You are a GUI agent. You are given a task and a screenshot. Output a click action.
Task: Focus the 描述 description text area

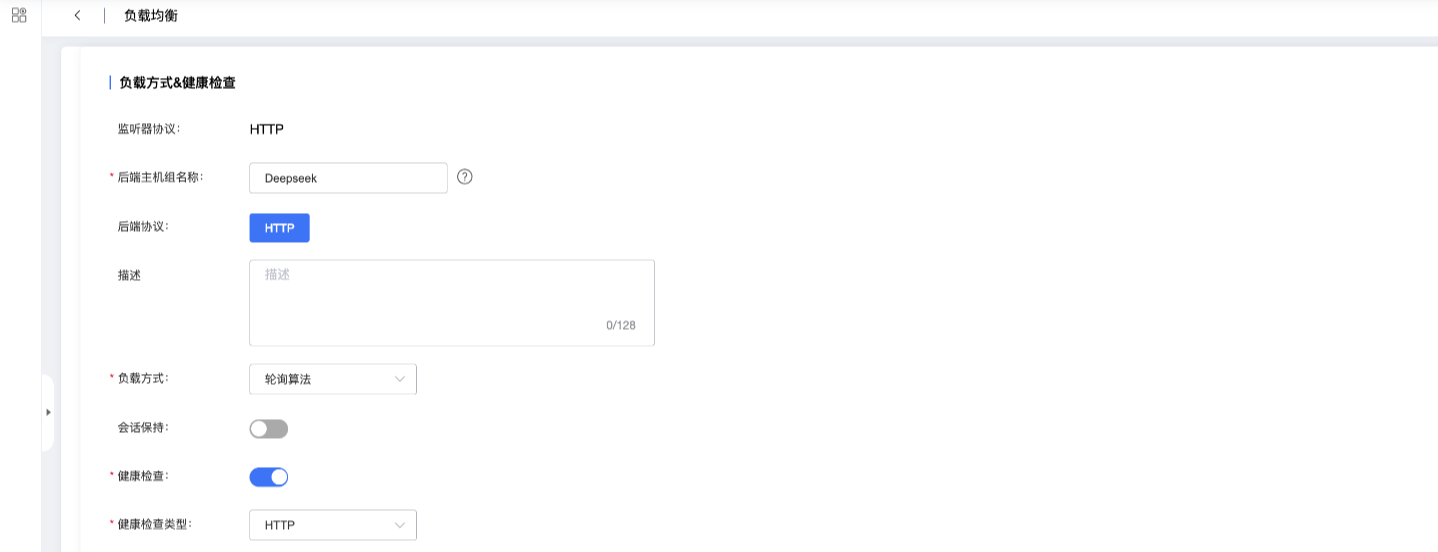click(451, 302)
